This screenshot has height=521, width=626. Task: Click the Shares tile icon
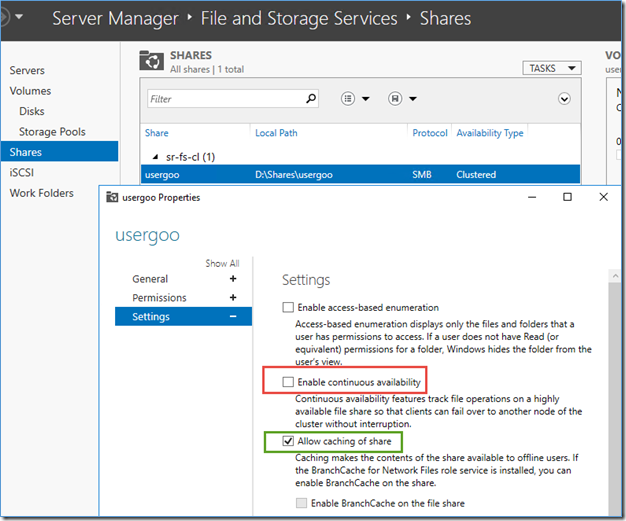[151, 60]
